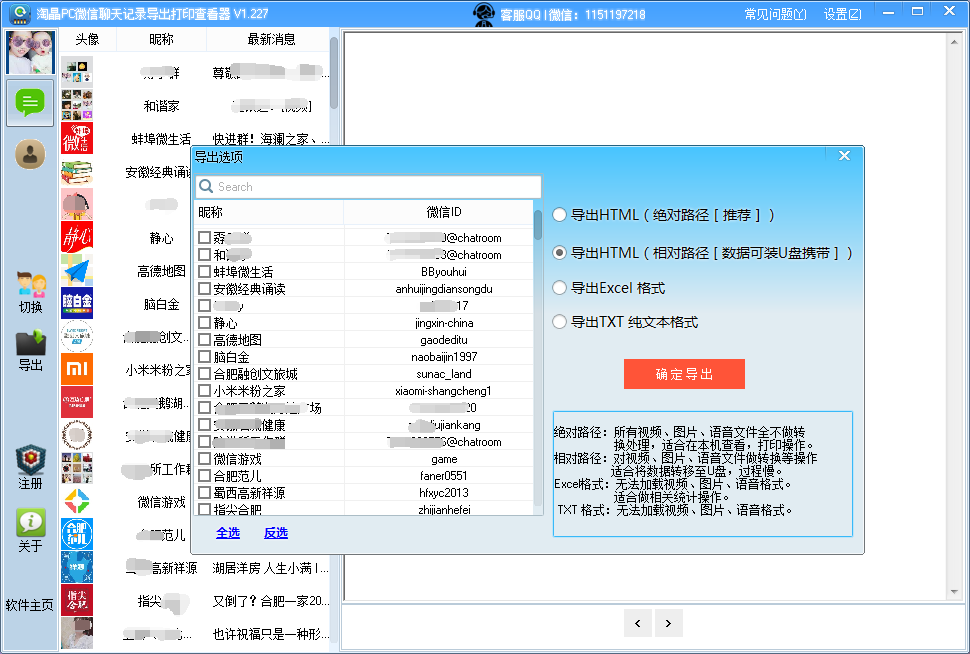Open the contacts person icon in sidebar
Image resolution: width=970 pixels, height=654 pixels.
(30, 153)
